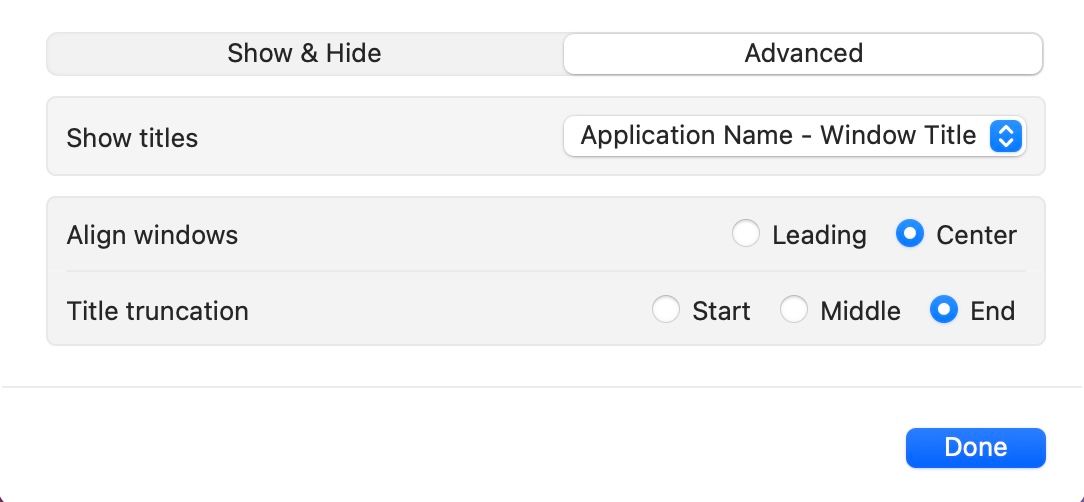Click the 'Application Name - Window Title' text
1084x502 pixels.
[x=778, y=136]
